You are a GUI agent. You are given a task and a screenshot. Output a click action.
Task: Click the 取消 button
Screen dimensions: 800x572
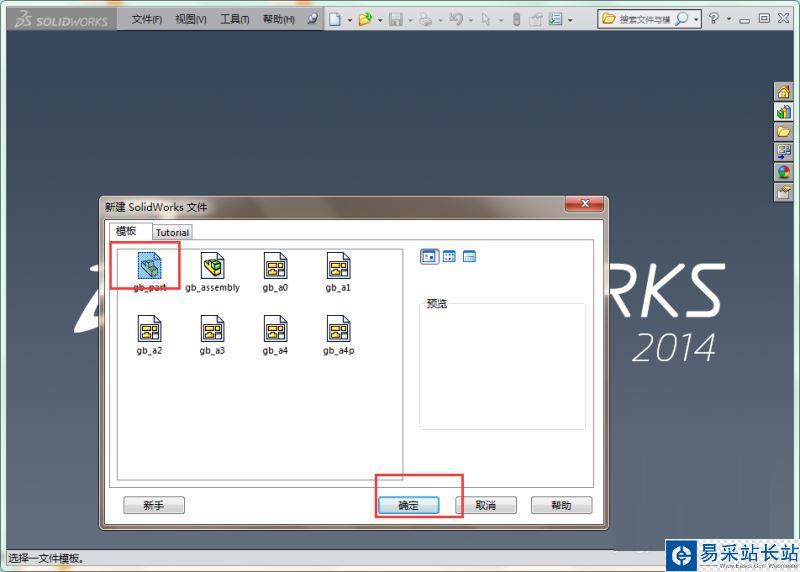pyautogui.click(x=485, y=505)
